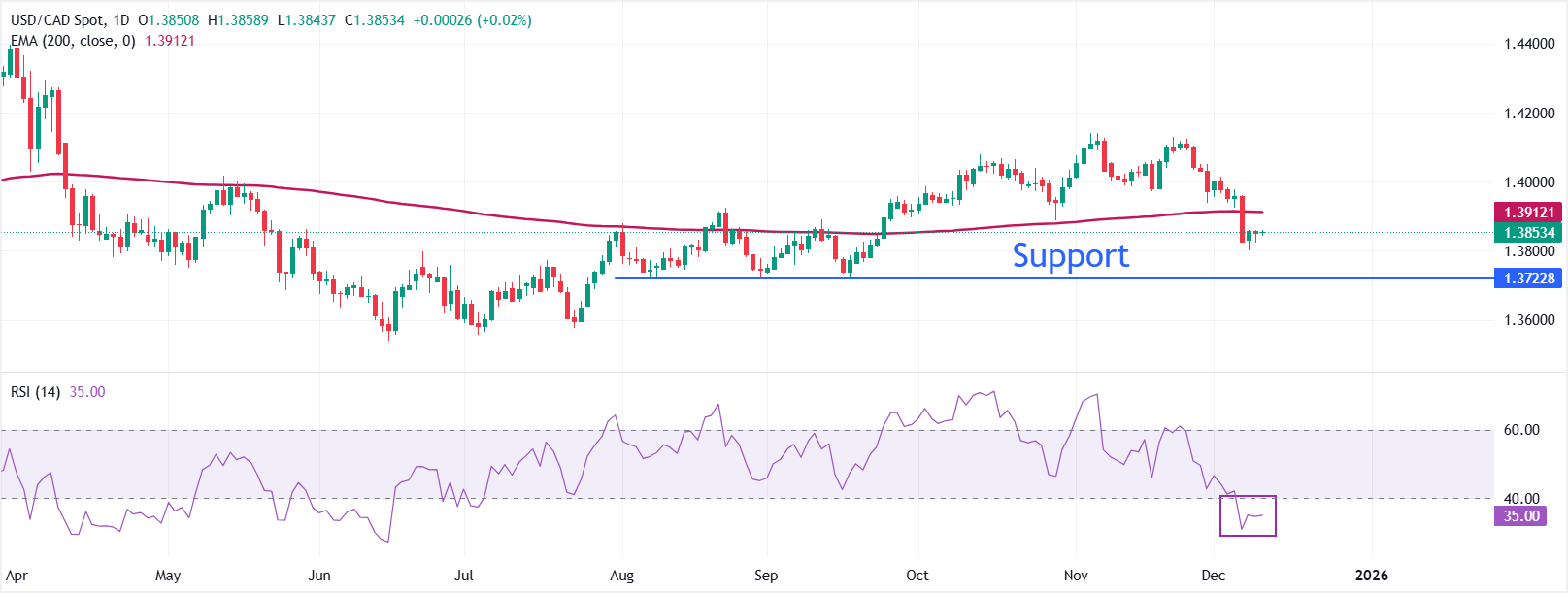Screen dimensions: 1568x593
Task: Click the RSI (14) indicator legend
Action: [x=35, y=392]
